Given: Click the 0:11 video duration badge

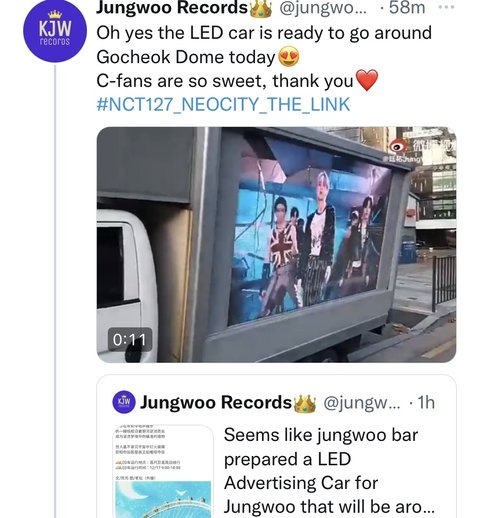Looking at the screenshot, I should pos(130,340).
